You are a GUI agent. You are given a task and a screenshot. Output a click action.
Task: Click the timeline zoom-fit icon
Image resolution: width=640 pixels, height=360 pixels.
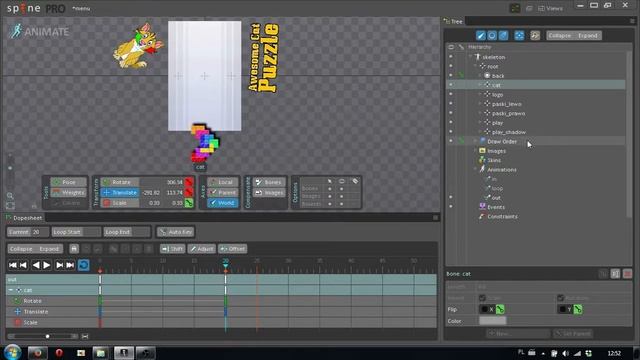[85, 336]
